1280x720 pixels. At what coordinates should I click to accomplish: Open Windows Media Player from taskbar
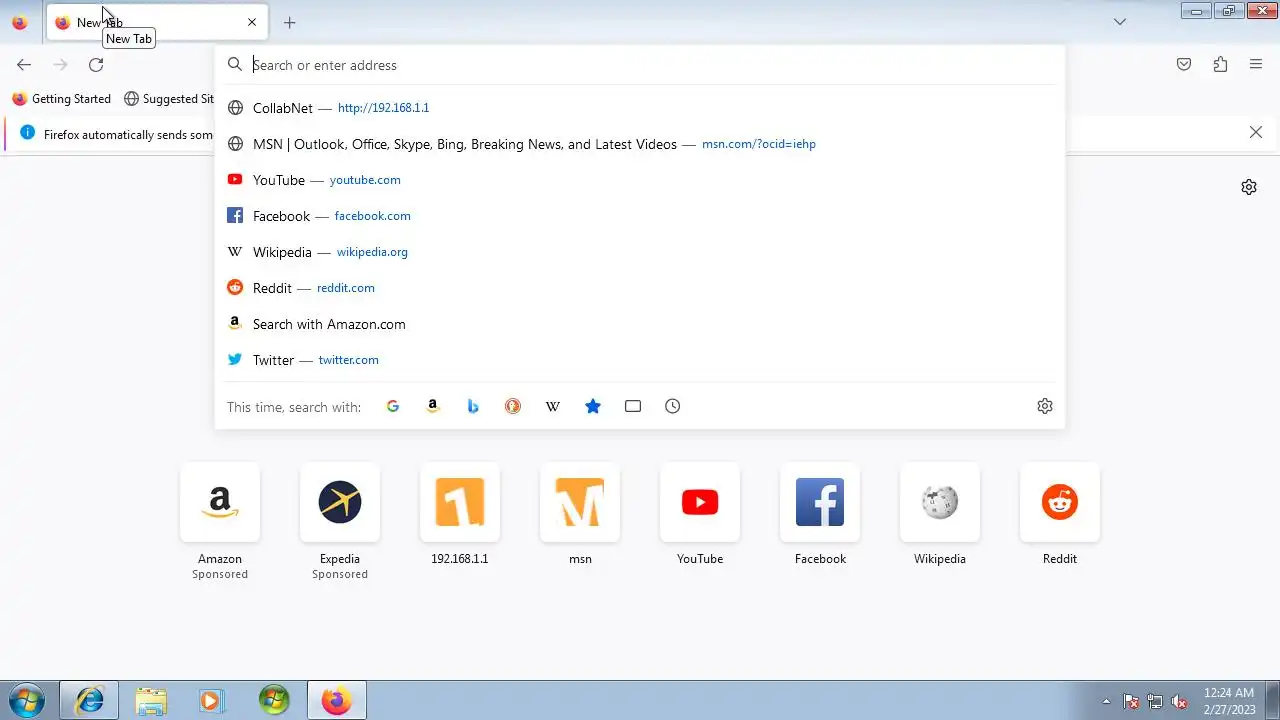[211, 701]
